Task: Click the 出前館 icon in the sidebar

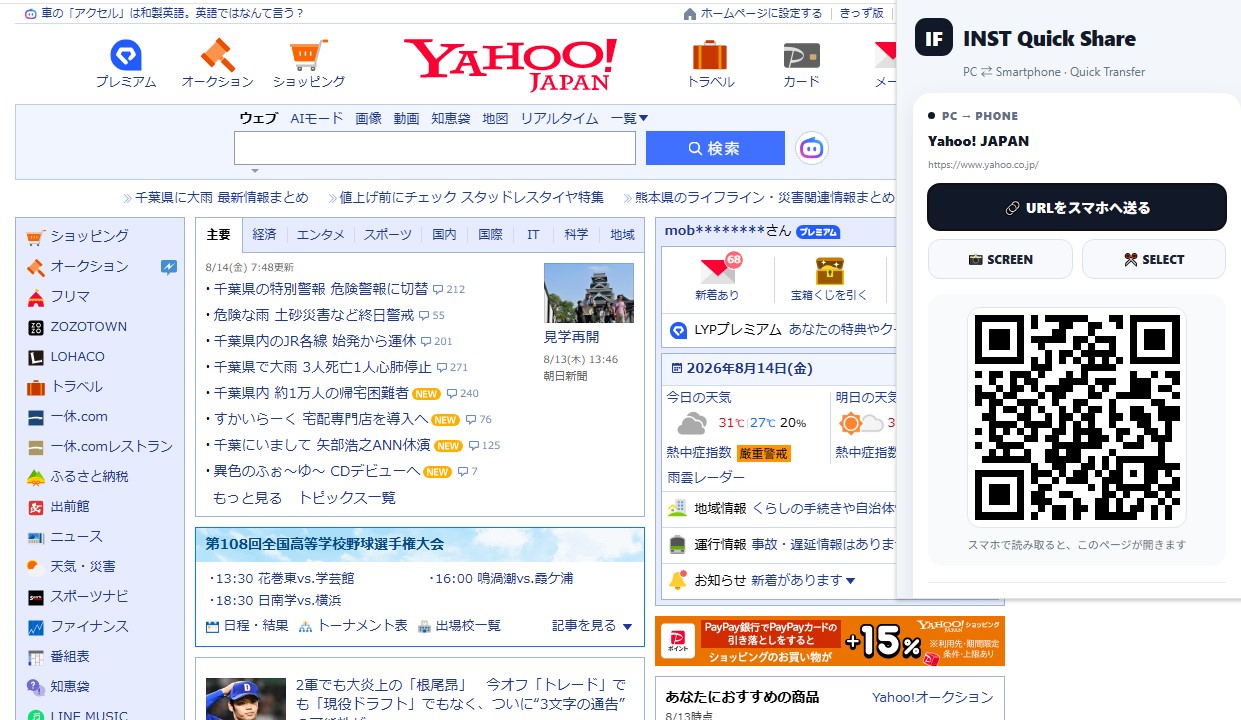Action: (x=35, y=507)
